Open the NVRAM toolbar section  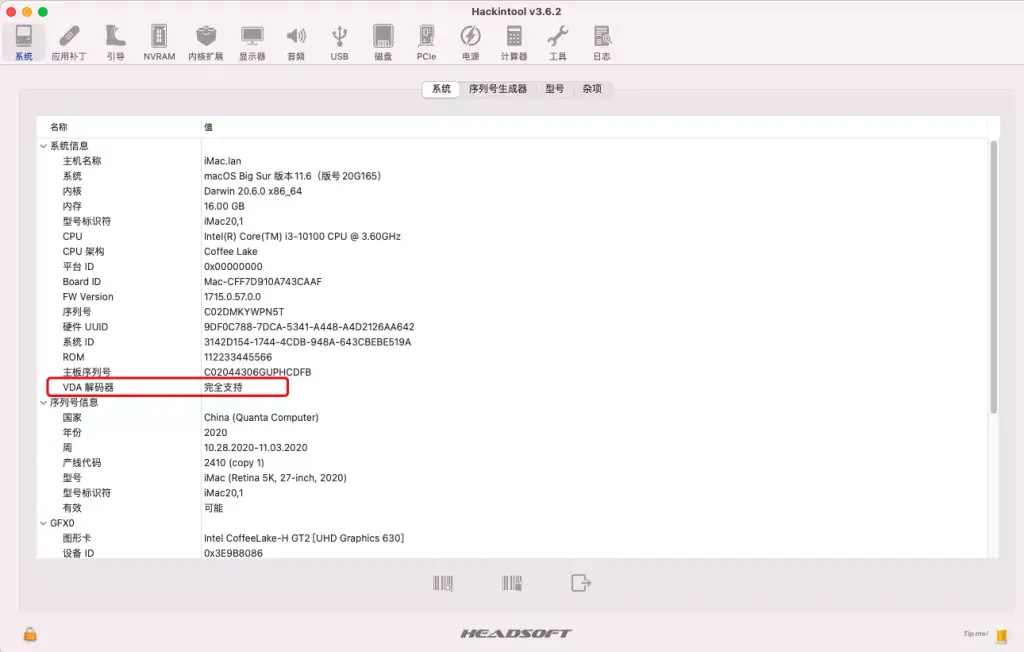[x=159, y=43]
